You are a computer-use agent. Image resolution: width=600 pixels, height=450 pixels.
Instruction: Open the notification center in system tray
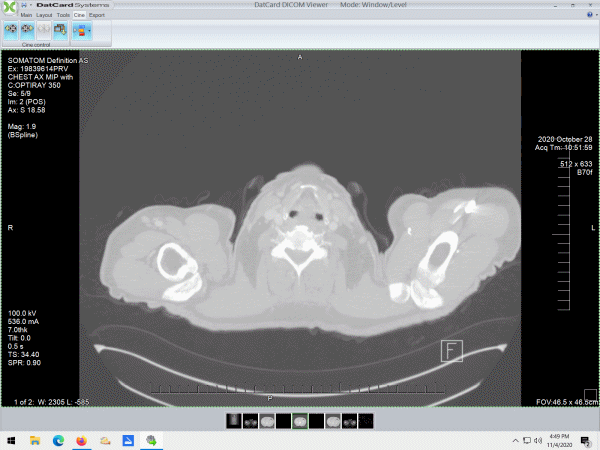(x=590, y=440)
